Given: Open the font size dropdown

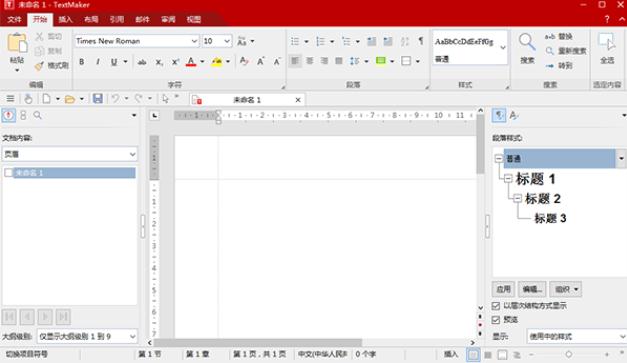Looking at the screenshot, I should (227, 41).
